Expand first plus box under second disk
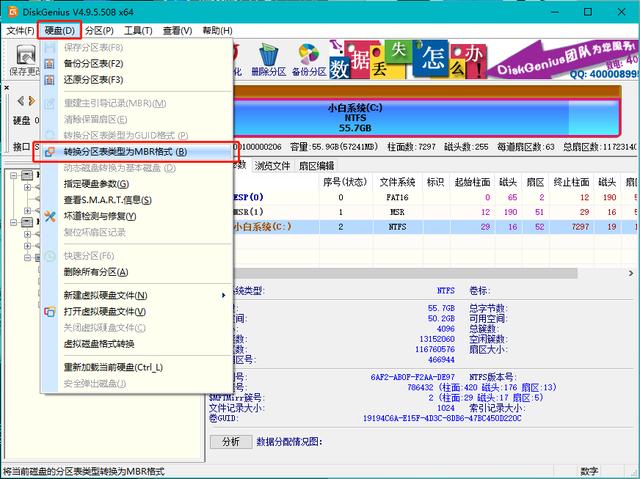 [27, 234]
